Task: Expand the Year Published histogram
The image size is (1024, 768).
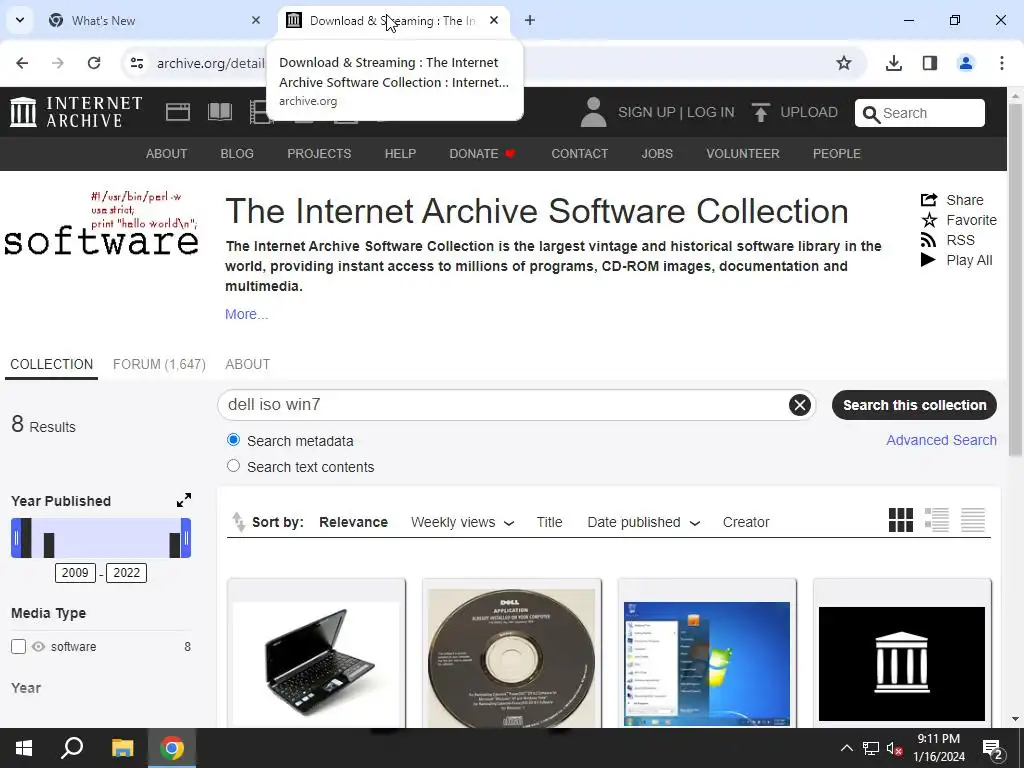Action: point(184,500)
